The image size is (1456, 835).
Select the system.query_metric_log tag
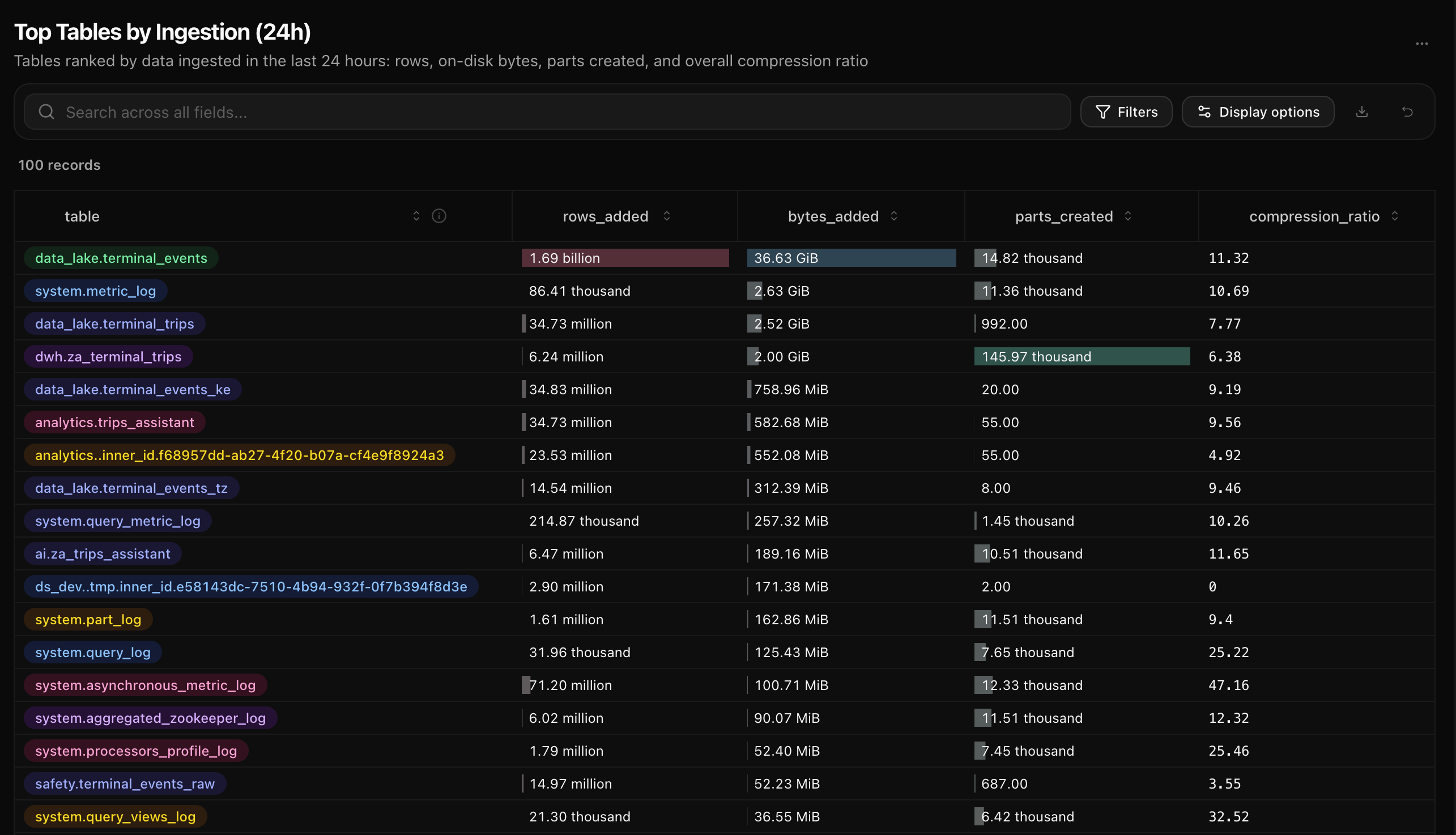point(118,521)
